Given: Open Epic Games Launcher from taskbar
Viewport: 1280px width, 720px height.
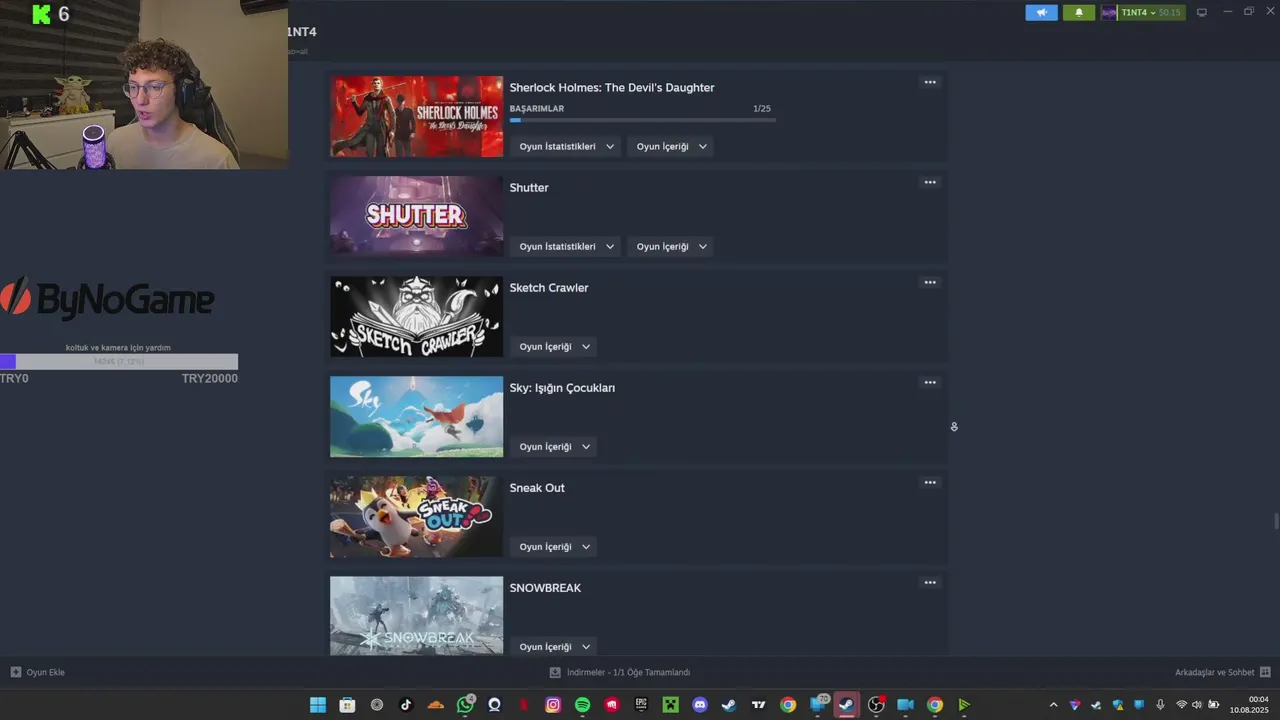Looking at the screenshot, I should pyautogui.click(x=641, y=705).
